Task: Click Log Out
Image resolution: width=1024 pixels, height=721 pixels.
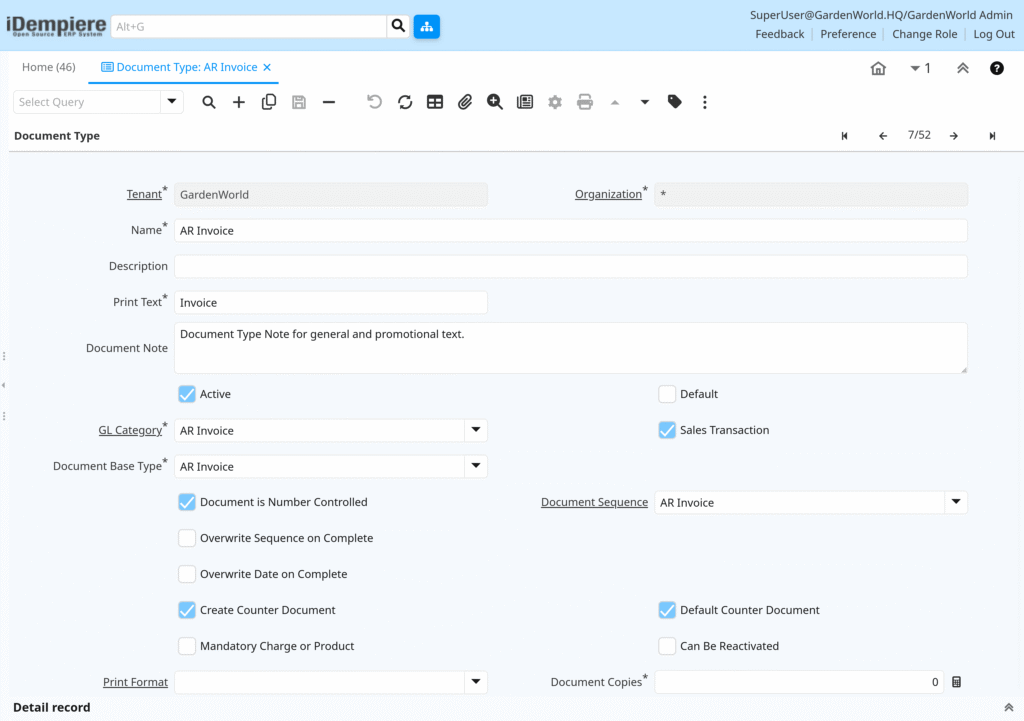Action: [994, 34]
